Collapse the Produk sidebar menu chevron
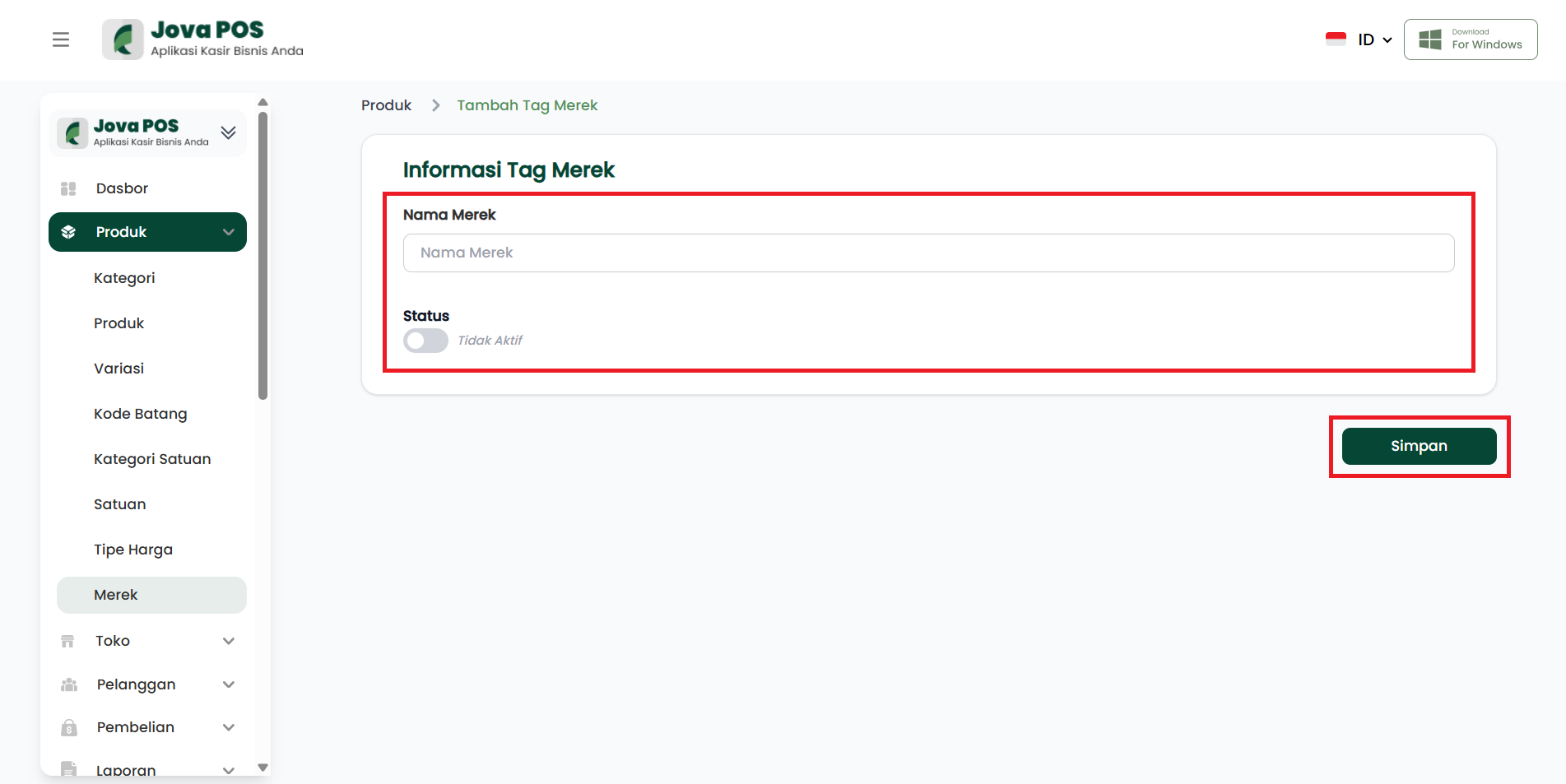This screenshot has height=784, width=1566. (229, 232)
